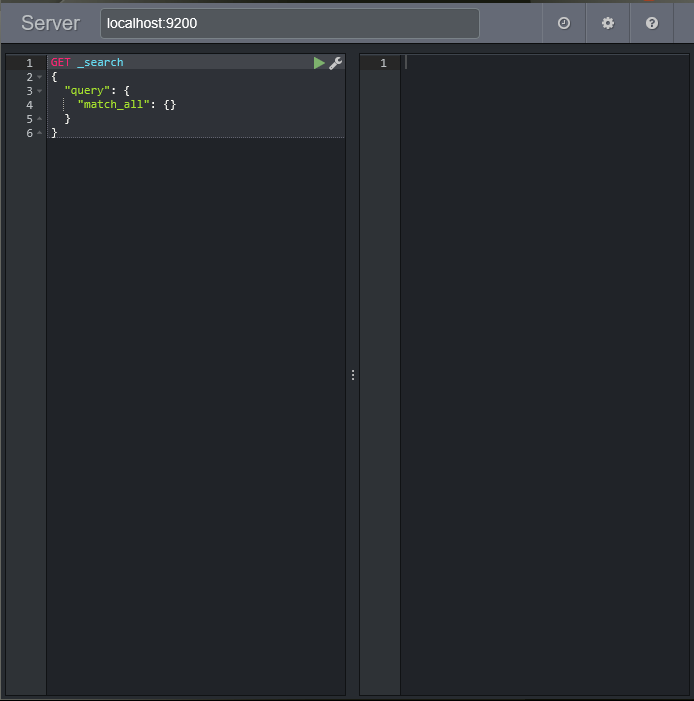
Task: Fold the "query" block at line 3
Action: [40, 91]
